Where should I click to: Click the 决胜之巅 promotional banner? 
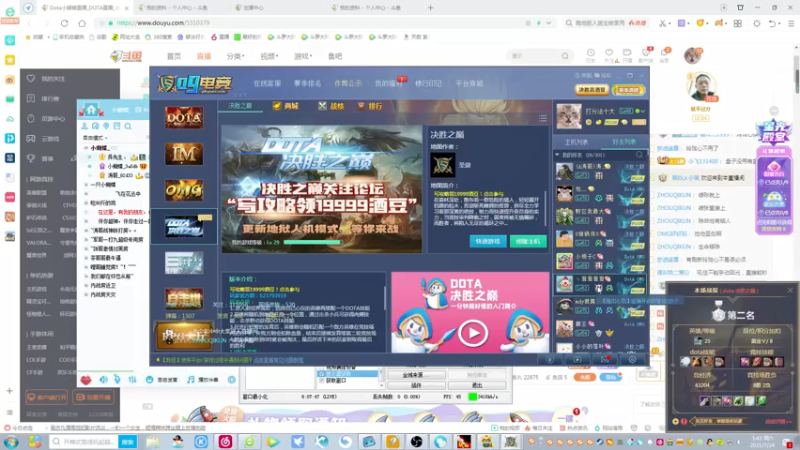(x=321, y=189)
